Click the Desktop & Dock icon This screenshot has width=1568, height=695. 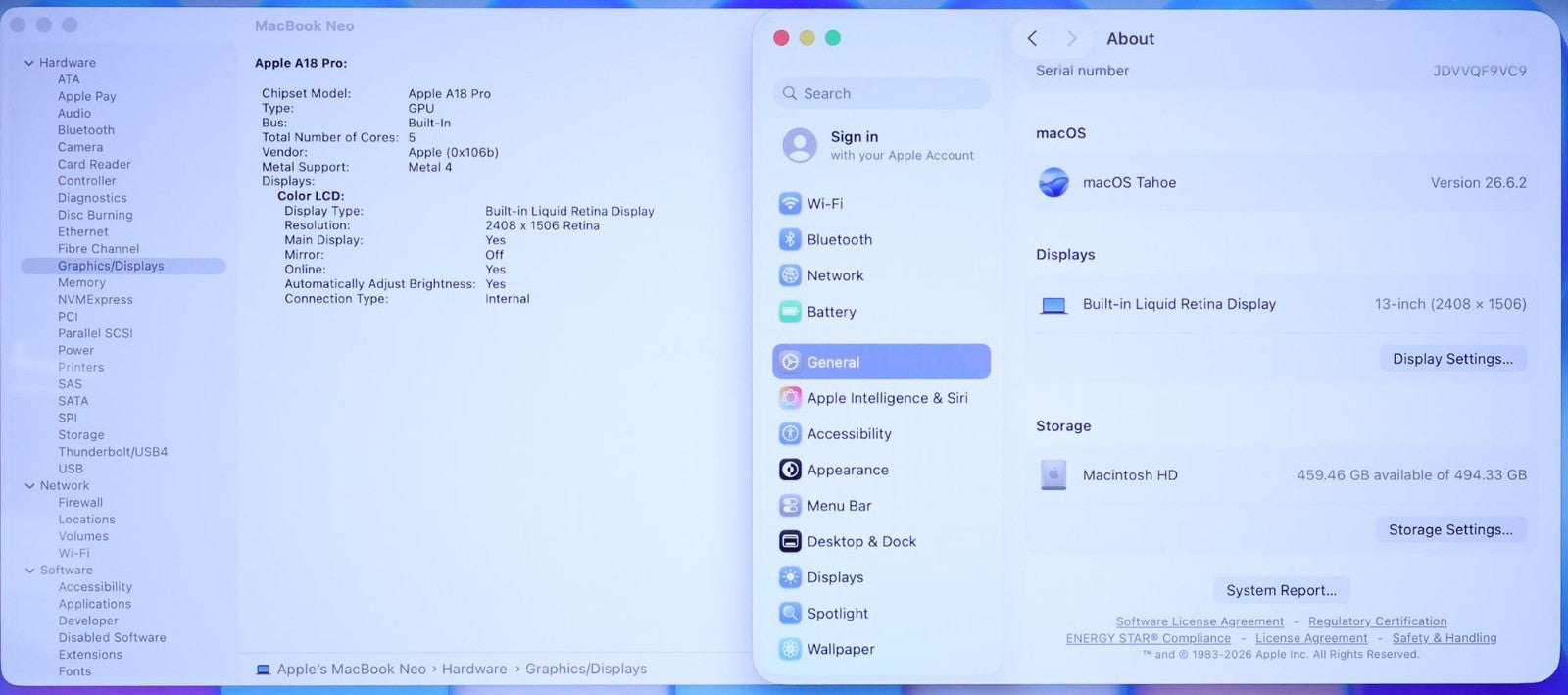point(790,541)
